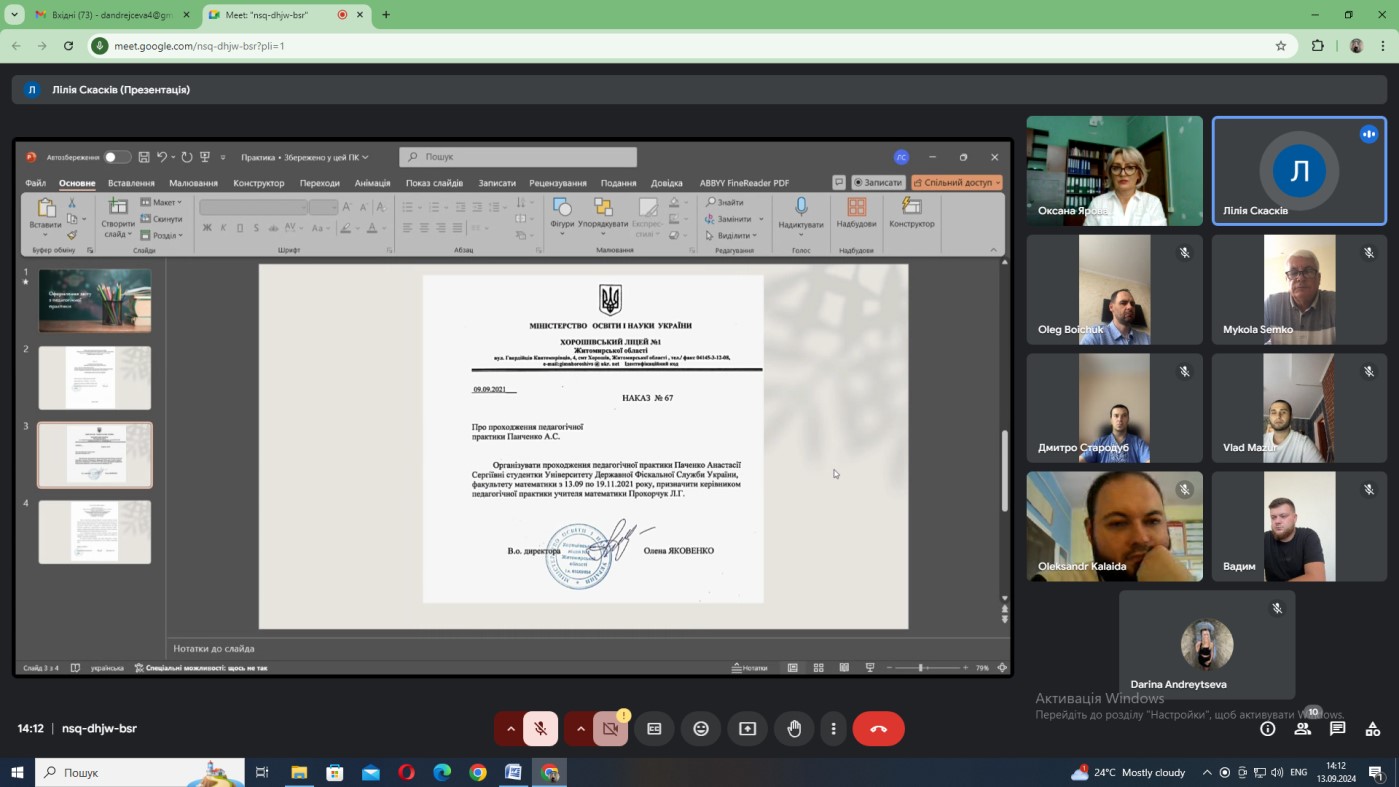Image resolution: width=1399 pixels, height=787 pixels.
Task: Toggle Автозбереження switch in PowerPoint
Action: [x=117, y=157]
